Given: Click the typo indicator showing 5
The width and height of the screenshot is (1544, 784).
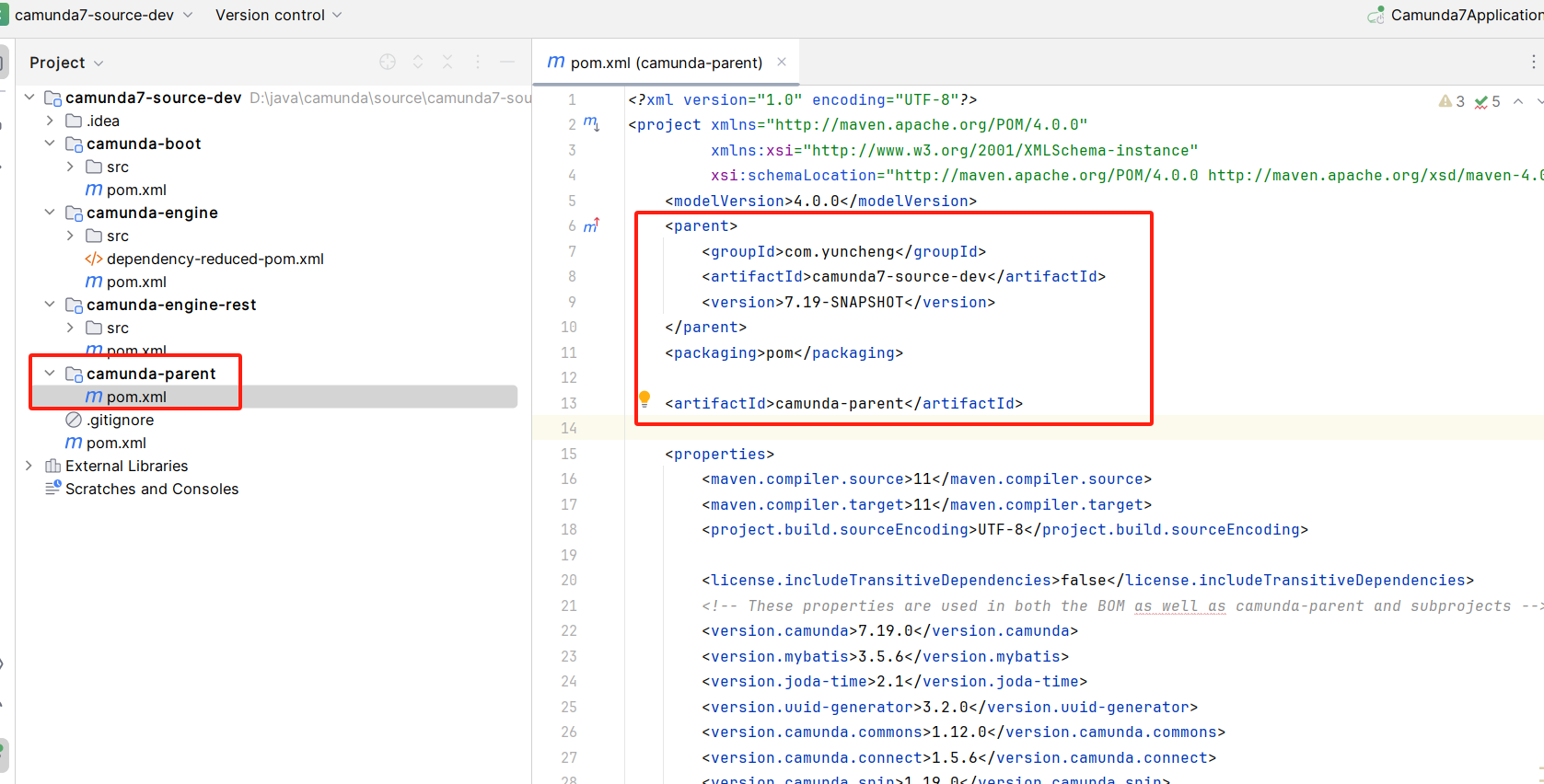Looking at the screenshot, I should 1487,101.
